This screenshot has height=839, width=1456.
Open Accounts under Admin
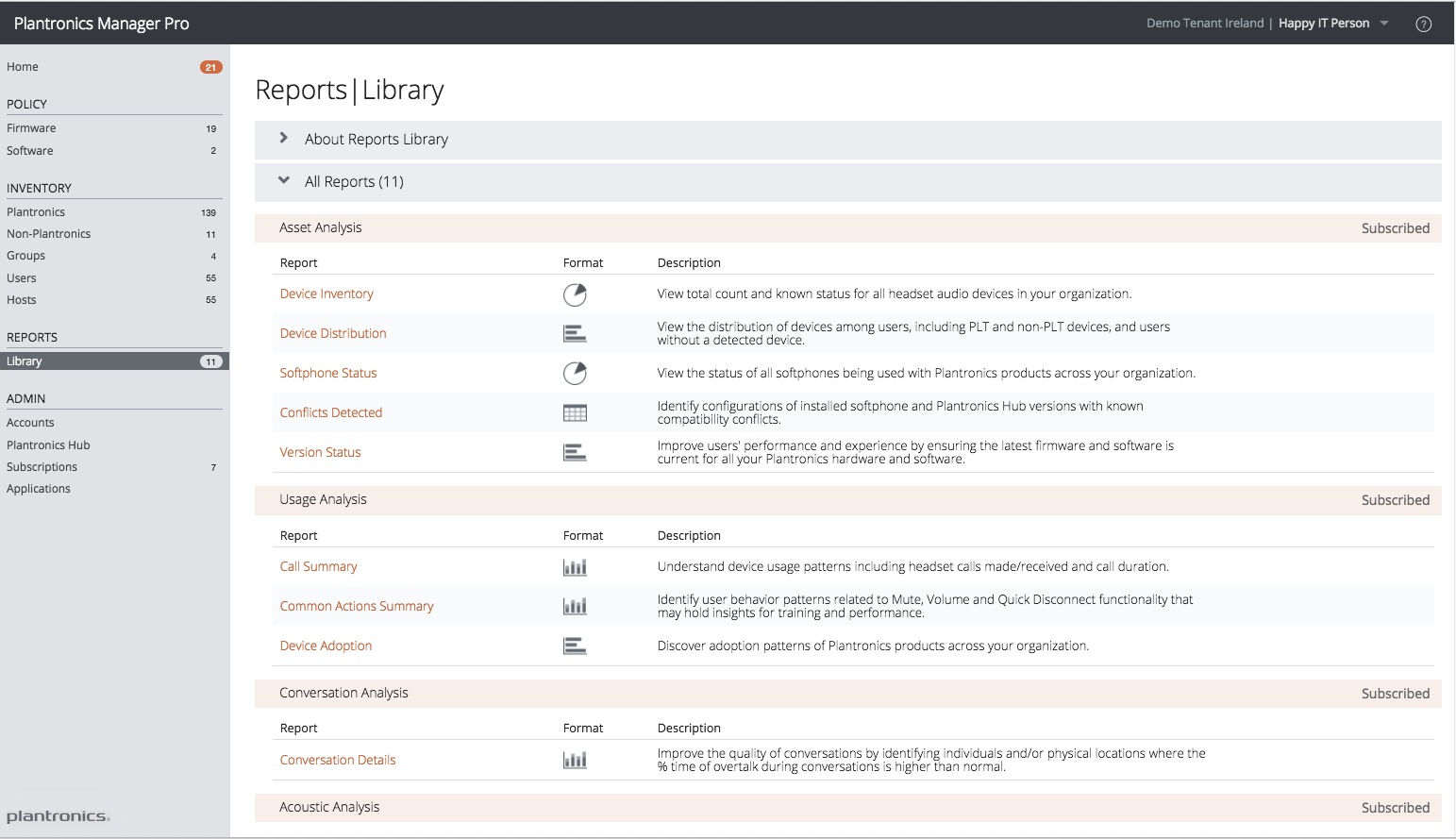pos(30,423)
